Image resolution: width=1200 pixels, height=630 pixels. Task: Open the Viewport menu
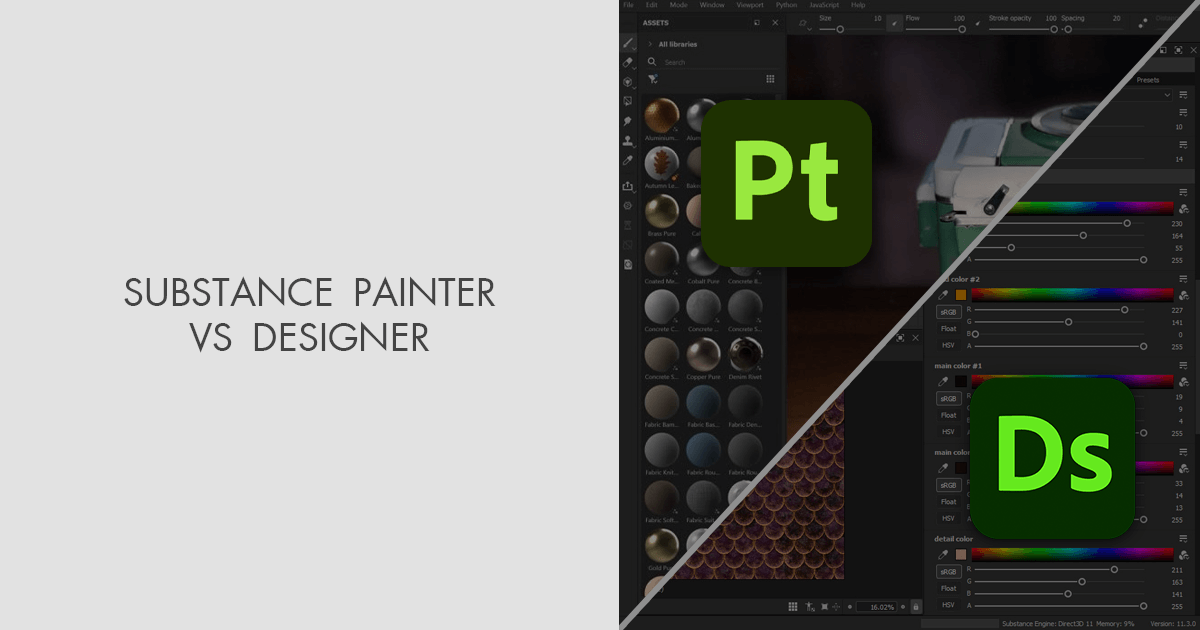pos(750,5)
